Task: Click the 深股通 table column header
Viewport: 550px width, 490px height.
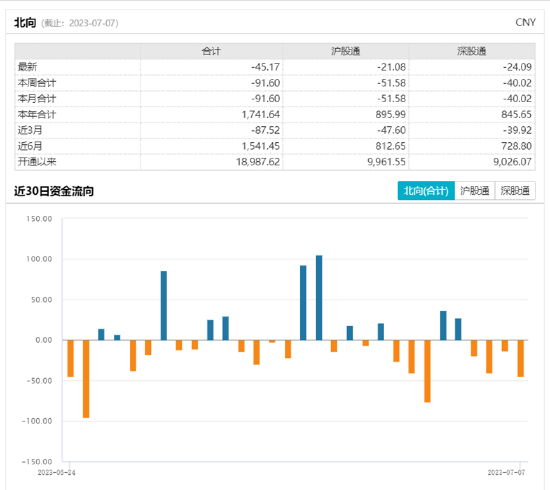Action: point(472,51)
